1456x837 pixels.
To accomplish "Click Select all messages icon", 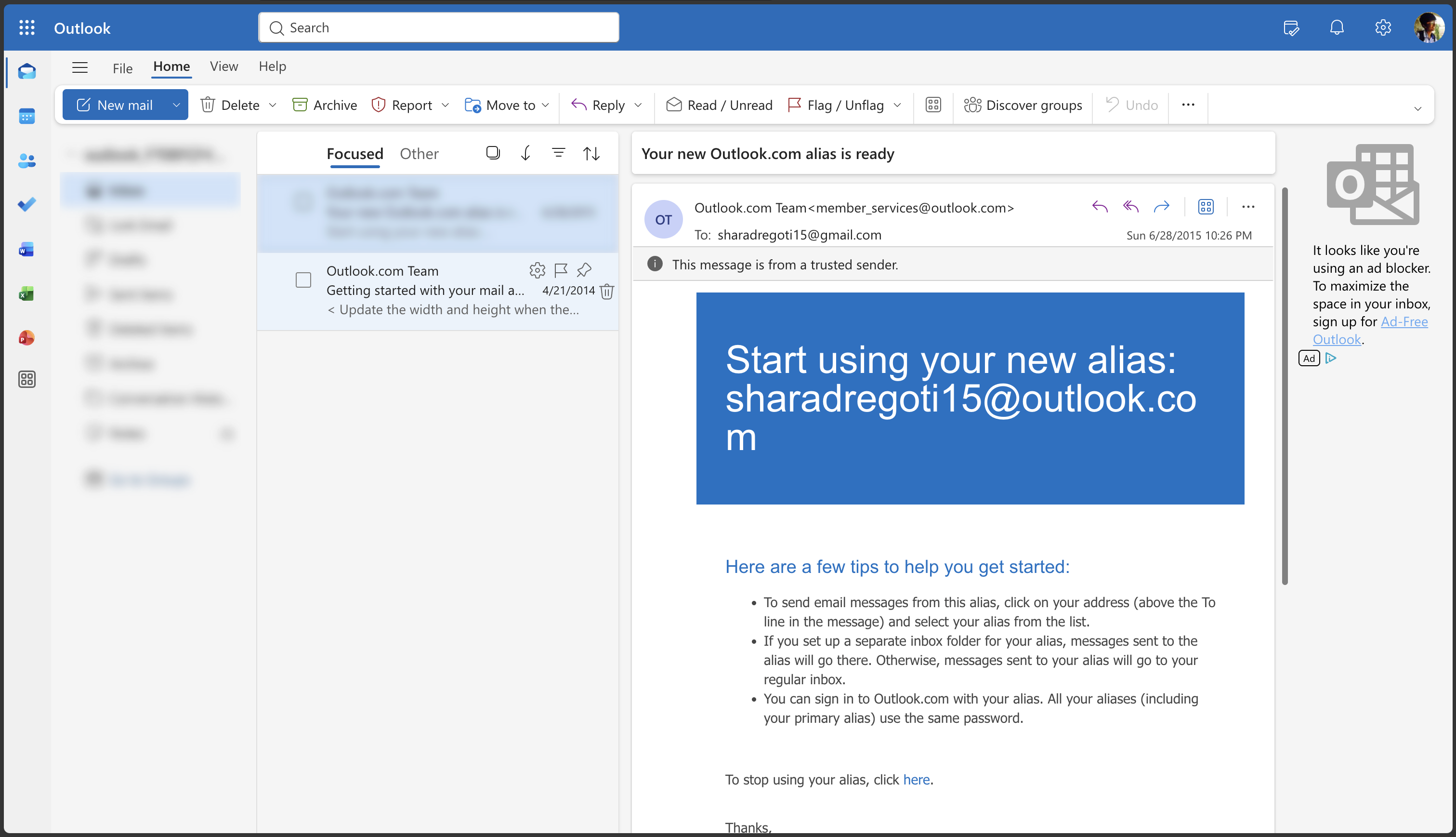I will click(x=493, y=153).
